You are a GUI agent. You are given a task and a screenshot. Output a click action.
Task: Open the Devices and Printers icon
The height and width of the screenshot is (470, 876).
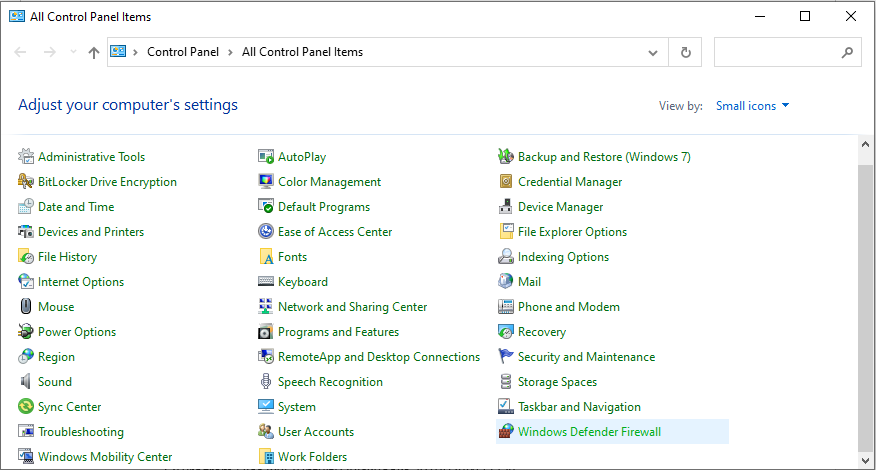(x=26, y=232)
